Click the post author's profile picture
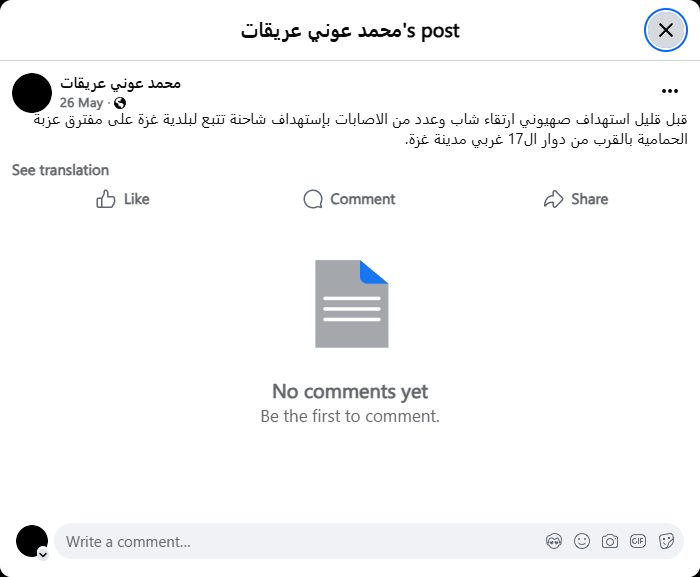 pyautogui.click(x=32, y=92)
